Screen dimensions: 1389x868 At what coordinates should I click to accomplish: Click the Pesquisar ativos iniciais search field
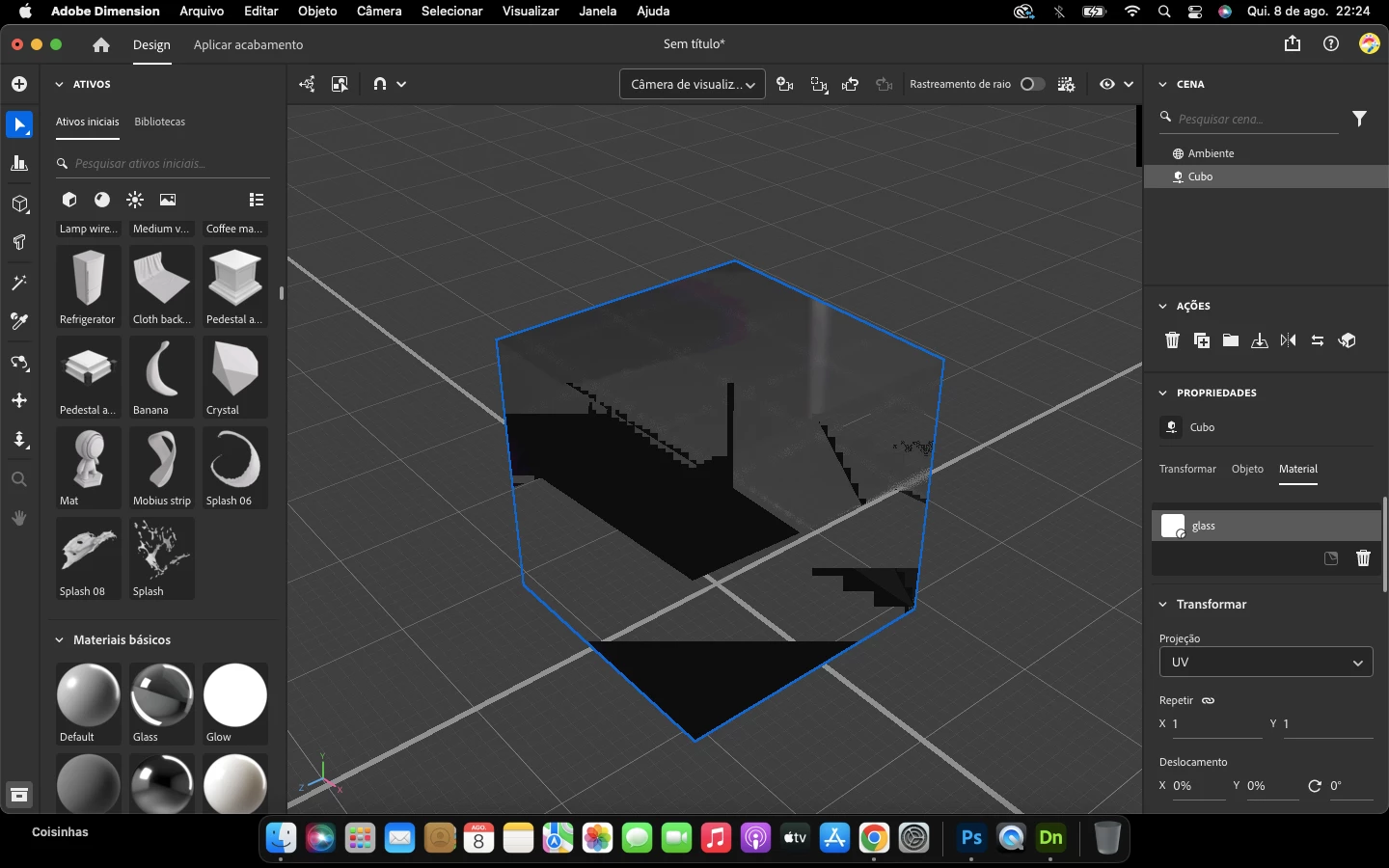pos(162,163)
